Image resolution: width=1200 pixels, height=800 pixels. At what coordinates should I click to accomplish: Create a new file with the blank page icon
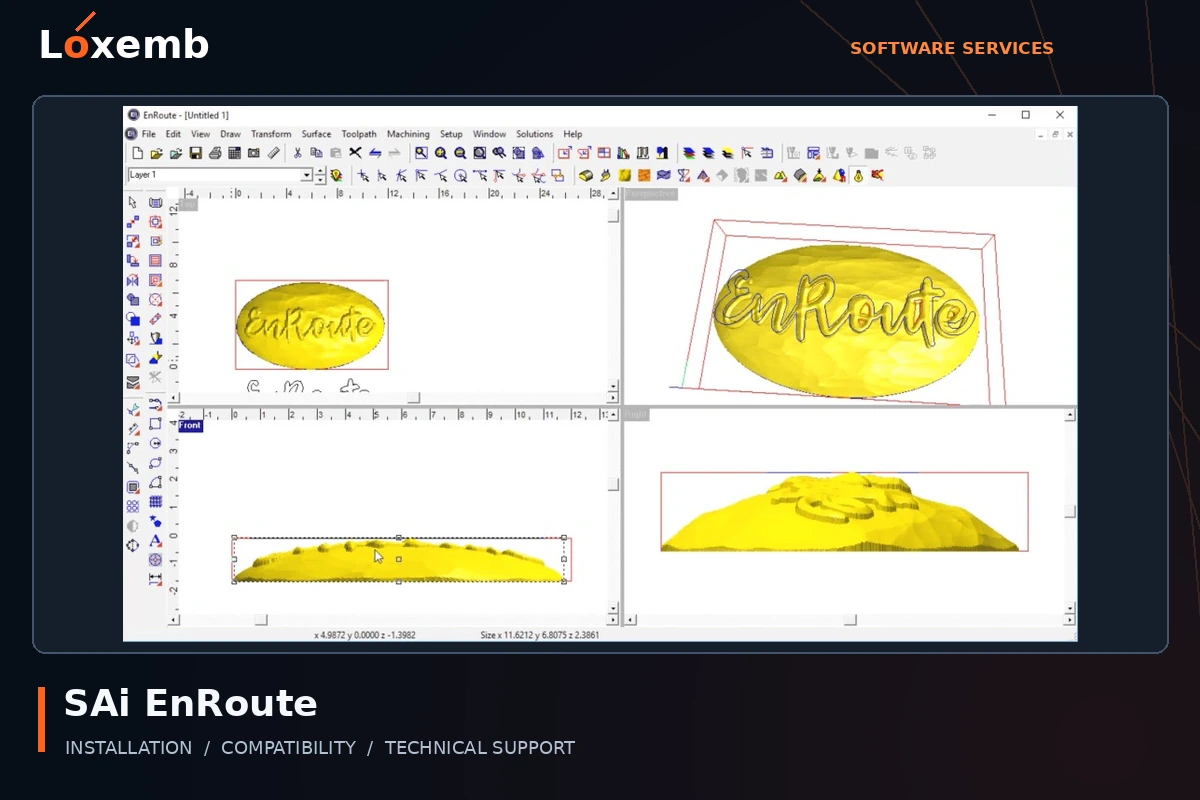coord(137,153)
